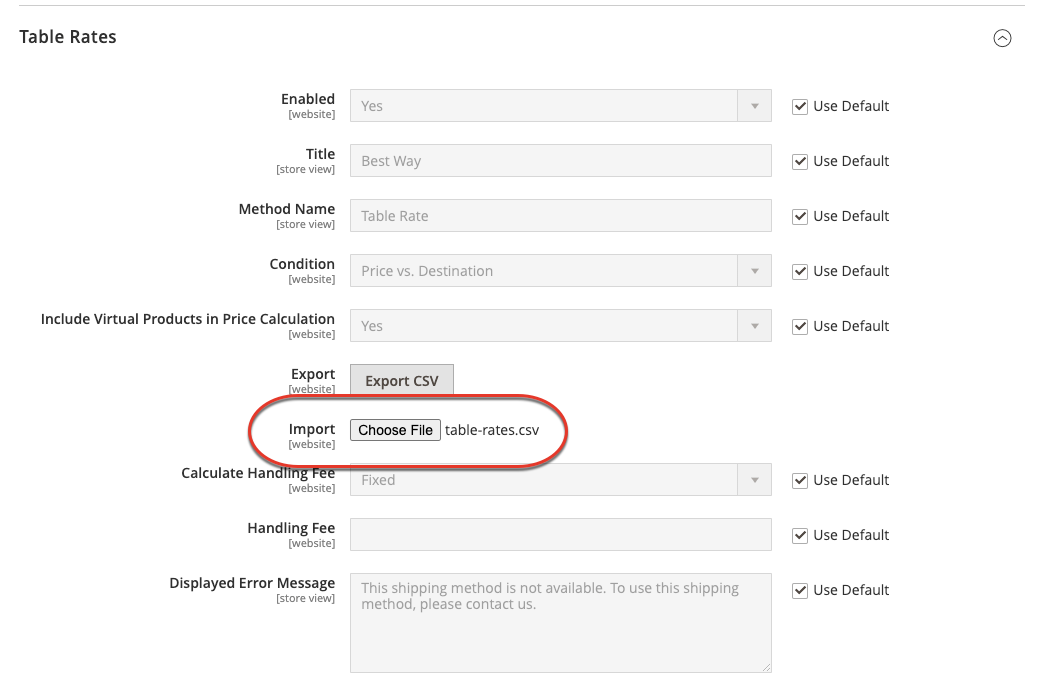Click the Title input field
This screenshot has height=691, width=1047.
pyautogui.click(x=560, y=161)
